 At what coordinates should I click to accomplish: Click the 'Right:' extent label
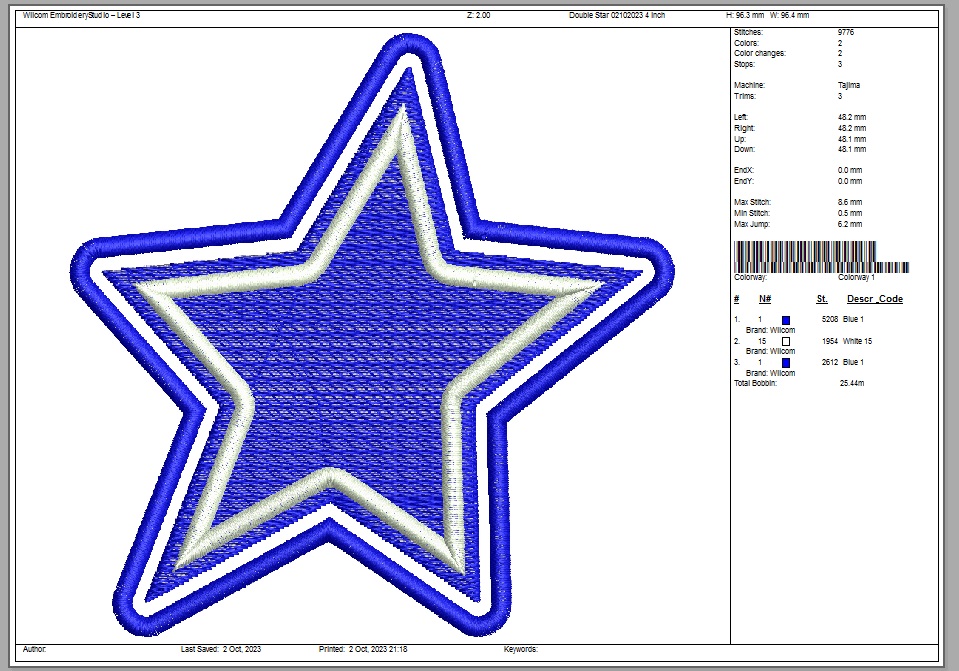[744, 128]
